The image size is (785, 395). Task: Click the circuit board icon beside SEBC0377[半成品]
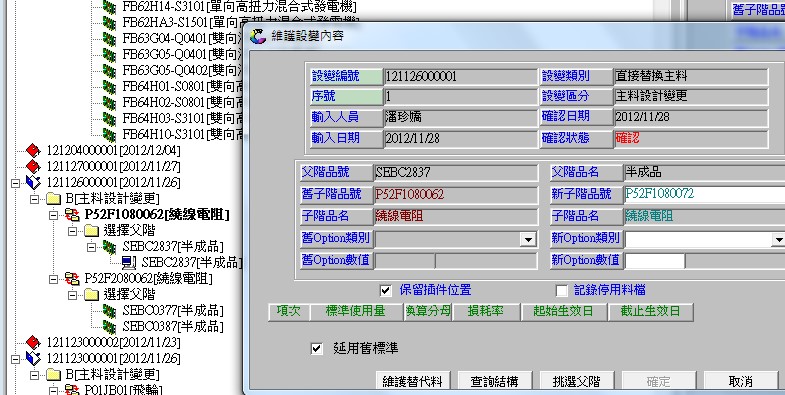[x=109, y=310]
